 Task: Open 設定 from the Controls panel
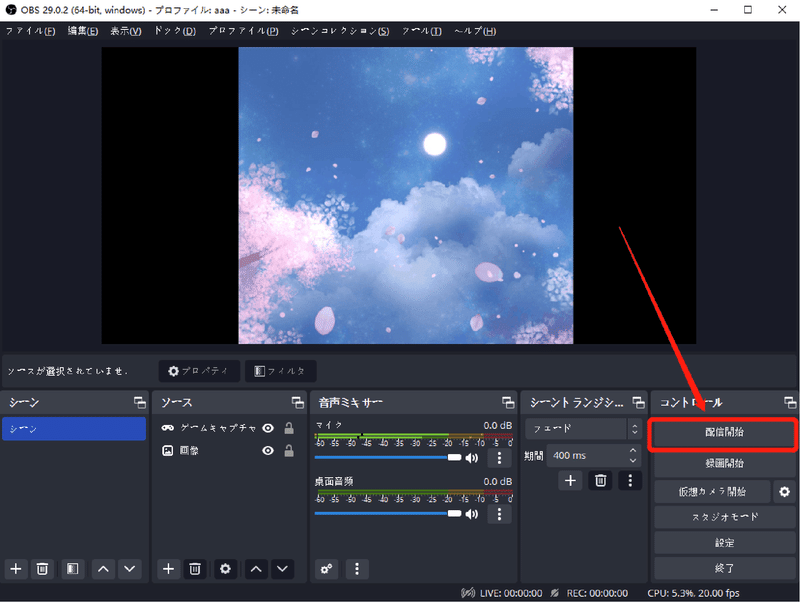click(724, 543)
